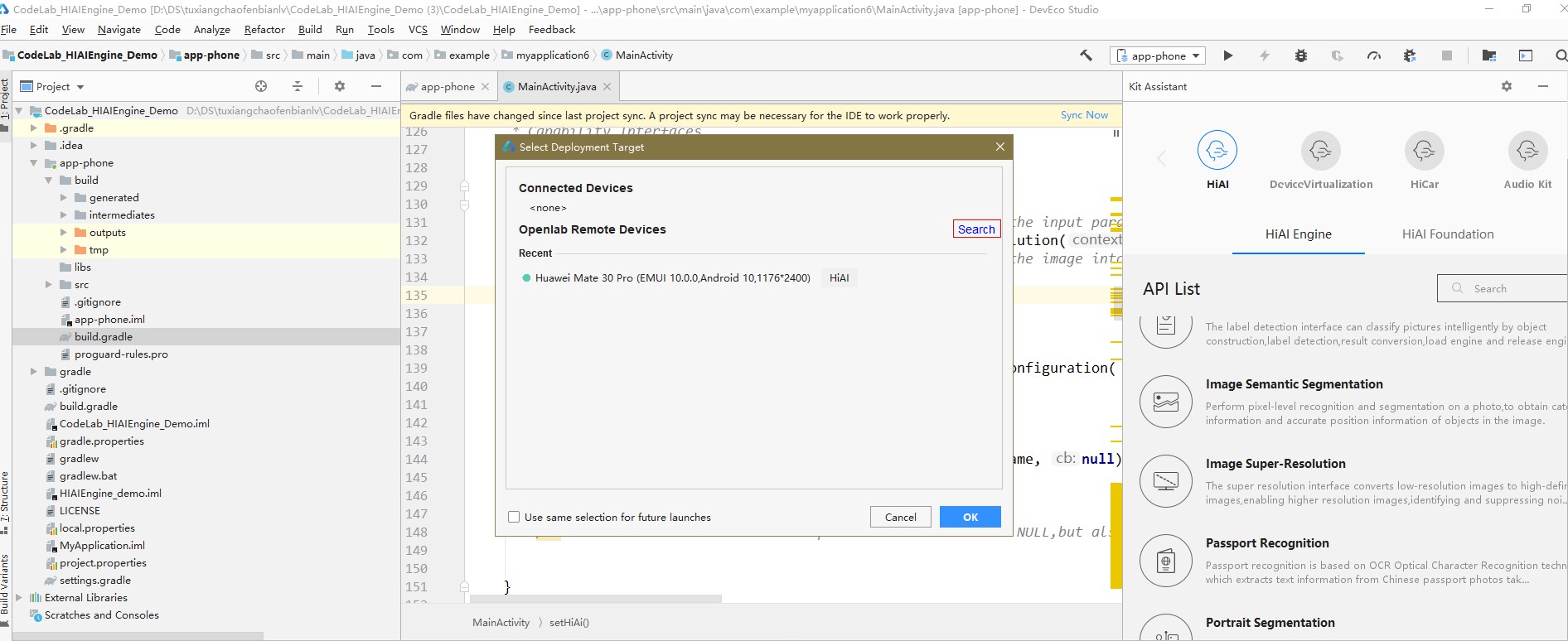Click the Passport Recognition icon
1568x641 pixels.
click(x=1166, y=561)
